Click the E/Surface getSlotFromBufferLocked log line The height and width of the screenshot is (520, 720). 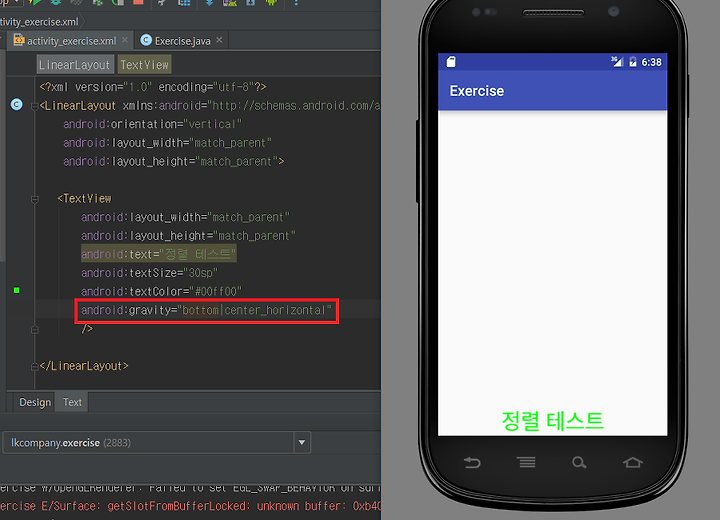190,506
